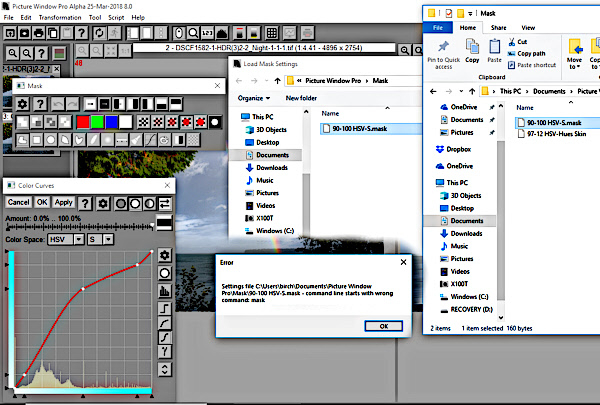Screen dimensions: 600x405
Task: Toggle the swap arrows button in Color Curves
Action: (164, 203)
